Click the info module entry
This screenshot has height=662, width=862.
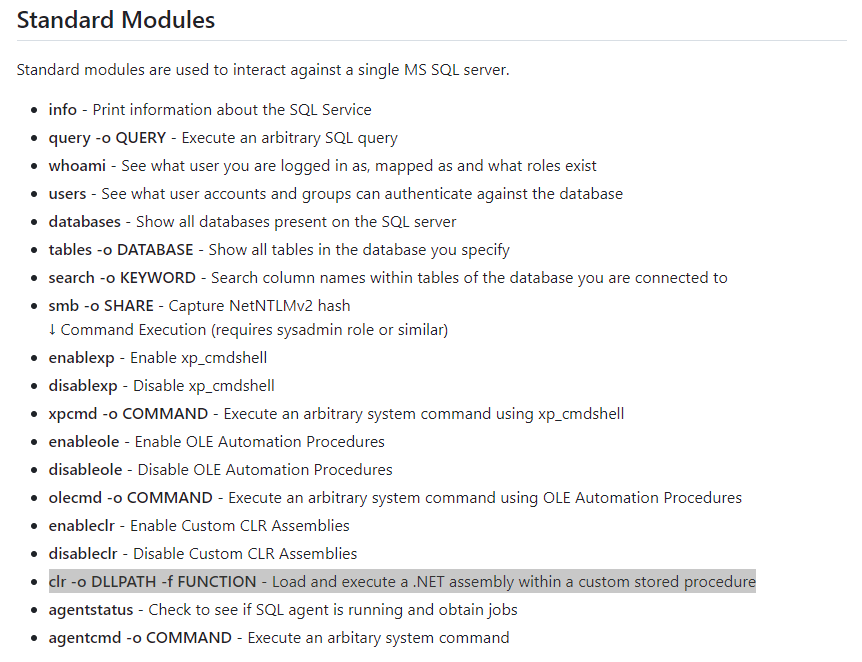[x=62, y=110]
